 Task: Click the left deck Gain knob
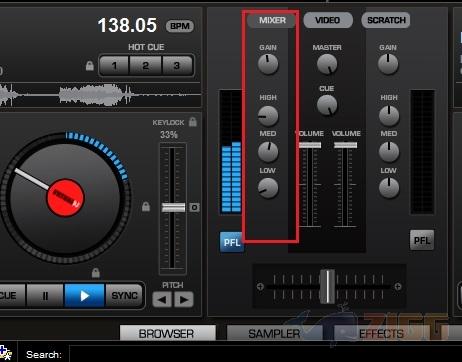point(268,64)
